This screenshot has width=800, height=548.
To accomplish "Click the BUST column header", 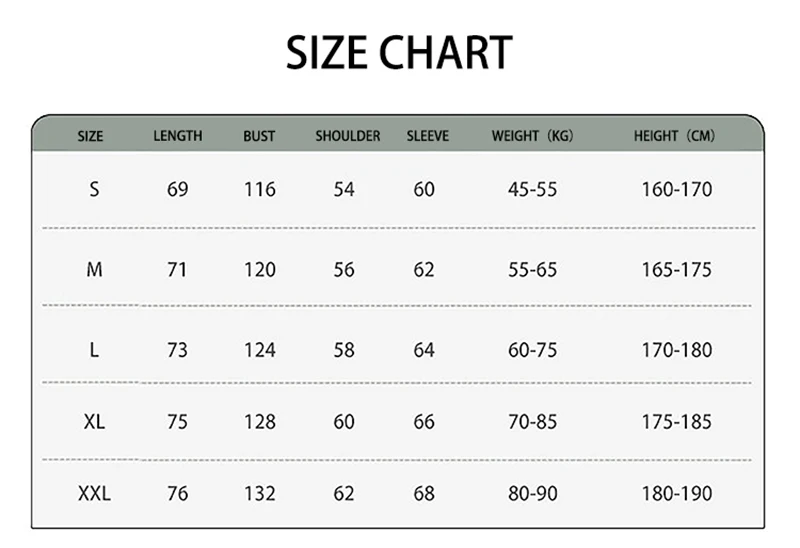I will tap(259, 136).
